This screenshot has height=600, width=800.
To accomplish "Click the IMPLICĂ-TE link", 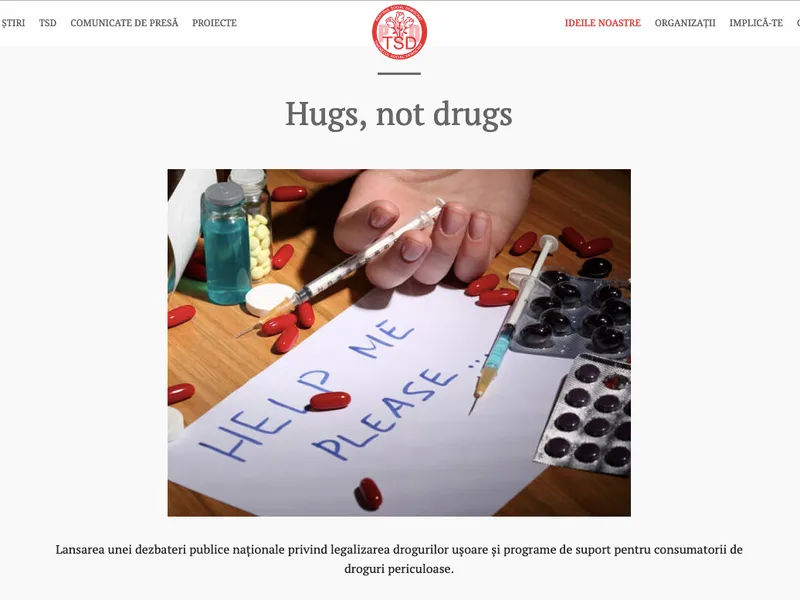I will 756,23.
